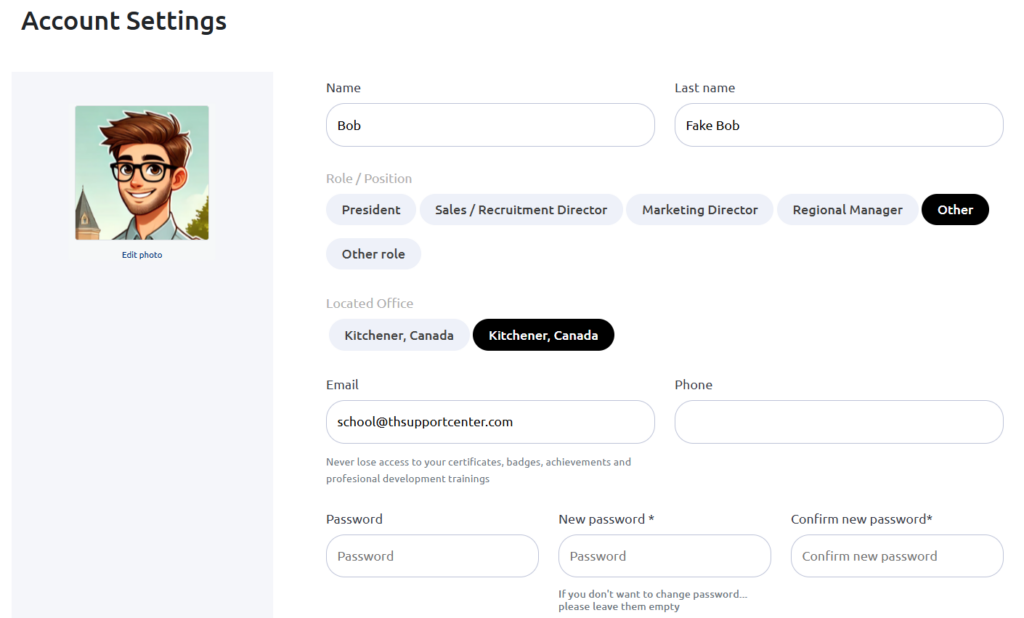Click the selected black Kitchener, Canada pill
The height and width of the screenshot is (618, 1024).
543,335
